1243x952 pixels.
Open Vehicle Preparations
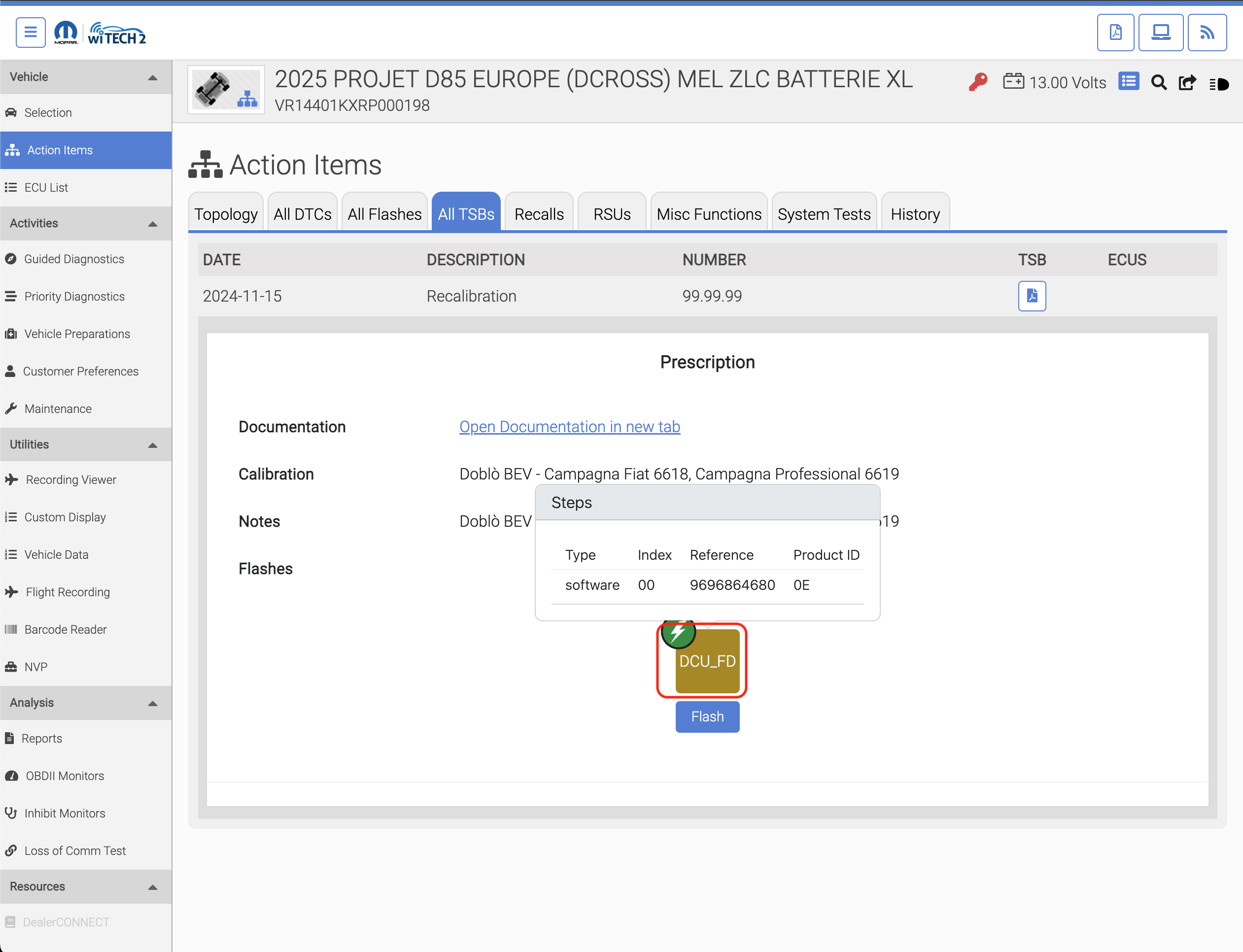86,334
